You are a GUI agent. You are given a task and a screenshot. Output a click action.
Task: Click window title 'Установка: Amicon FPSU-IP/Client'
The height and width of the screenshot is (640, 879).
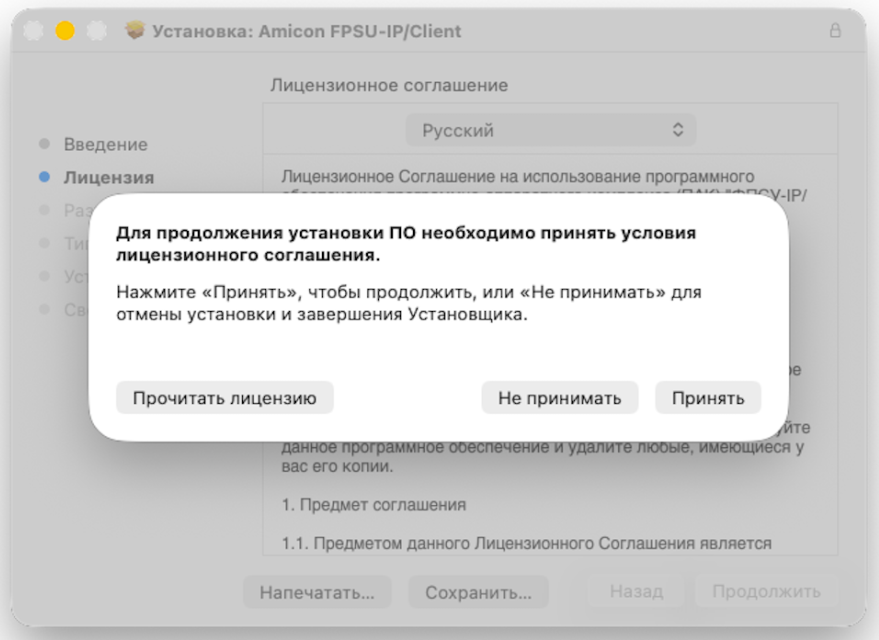[307, 31]
